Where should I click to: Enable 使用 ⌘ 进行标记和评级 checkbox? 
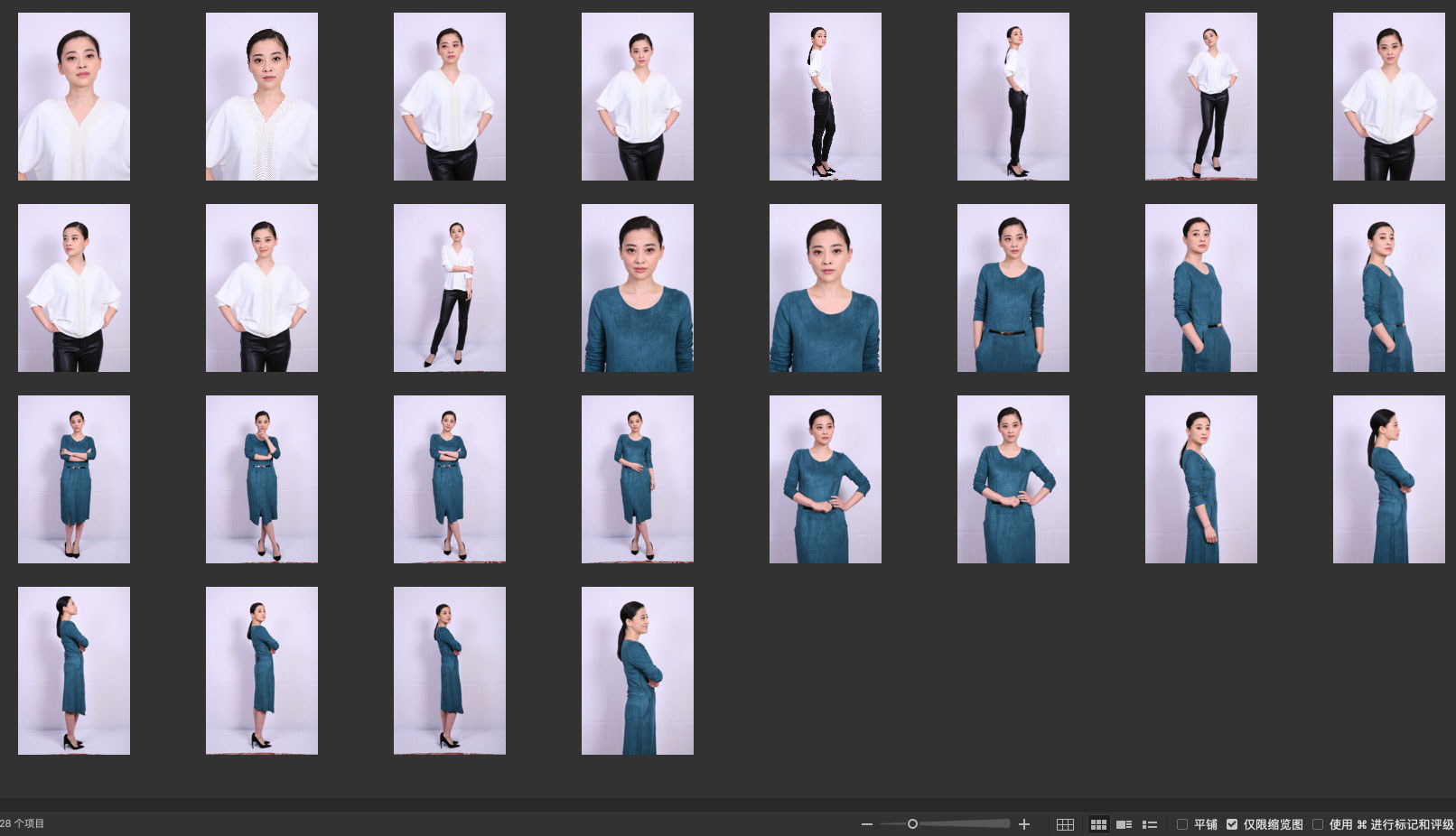(x=1318, y=824)
